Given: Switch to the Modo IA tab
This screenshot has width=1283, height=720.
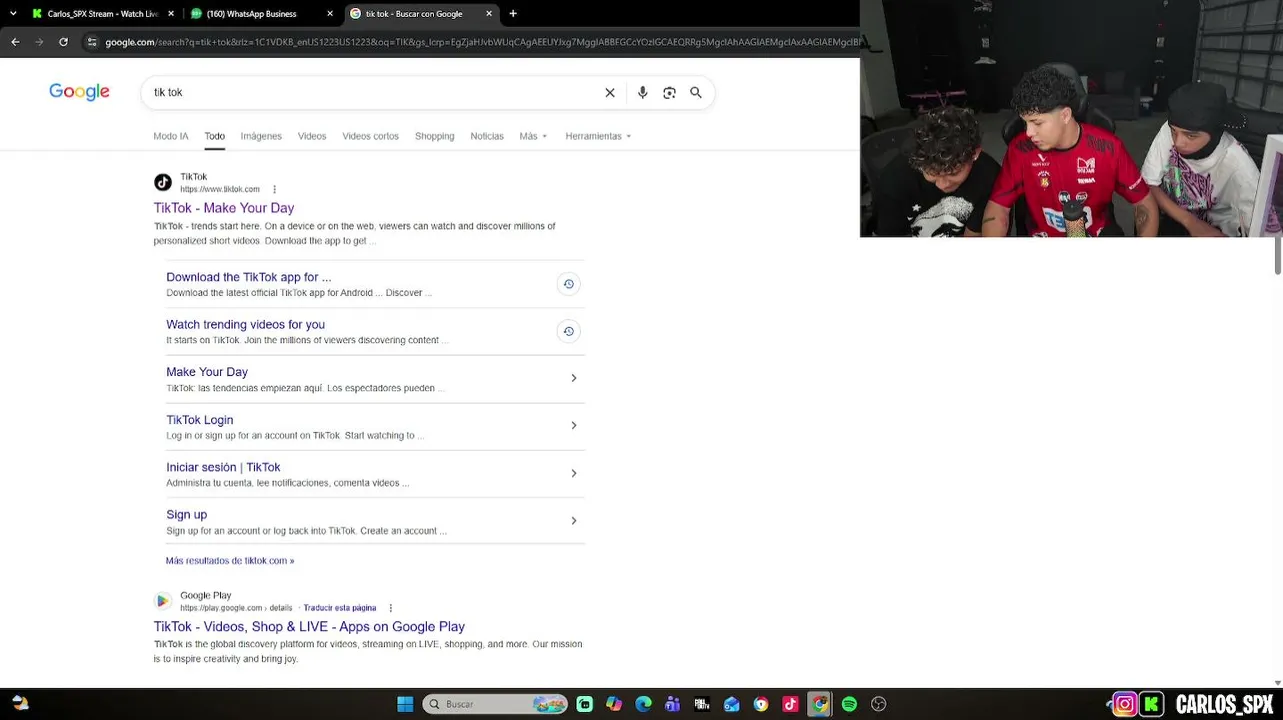Looking at the screenshot, I should point(170,136).
